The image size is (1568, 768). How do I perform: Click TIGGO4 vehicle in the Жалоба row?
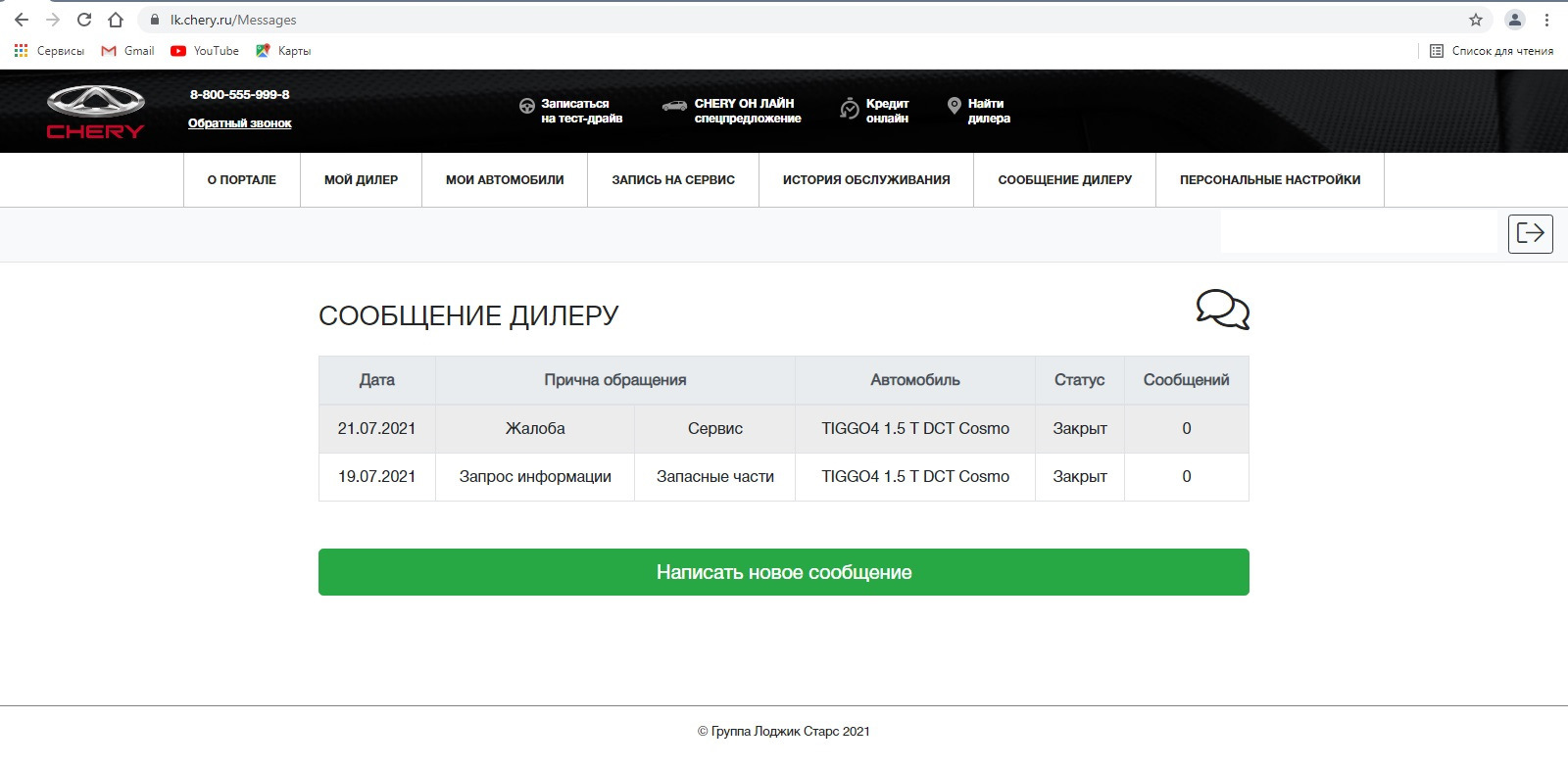coord(915,428)
